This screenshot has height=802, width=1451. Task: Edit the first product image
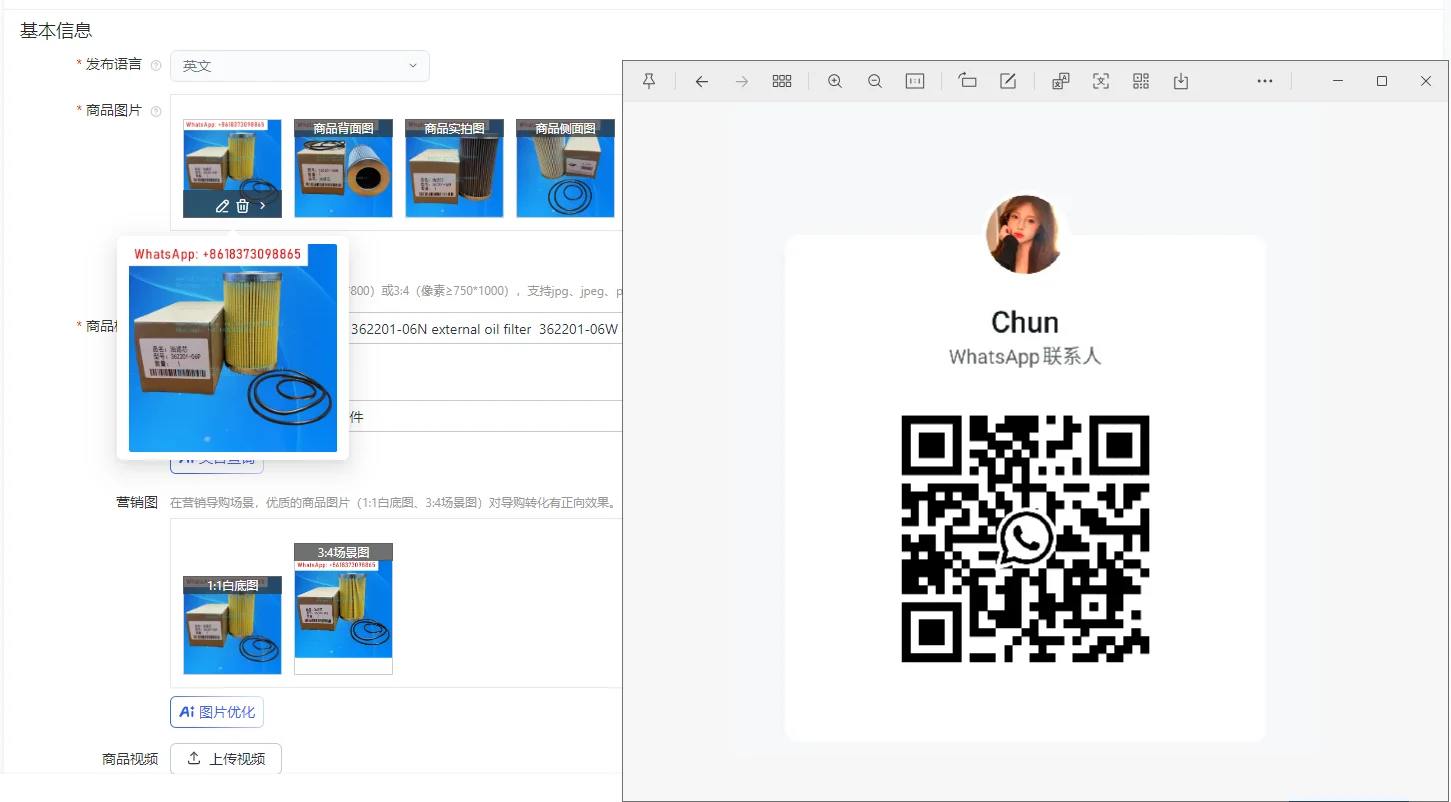tap(222, 206)
